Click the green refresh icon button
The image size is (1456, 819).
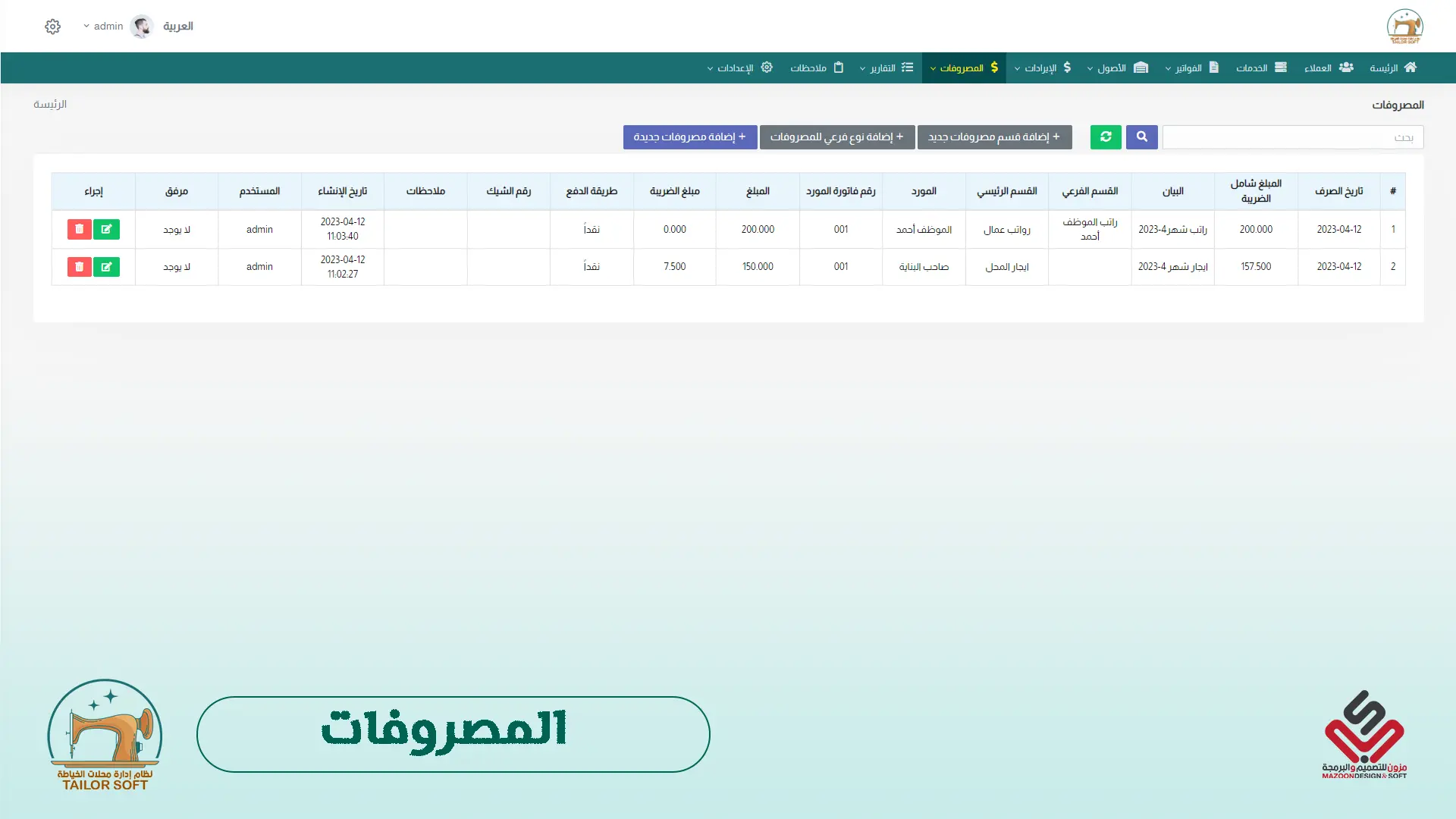point(1105,137)
